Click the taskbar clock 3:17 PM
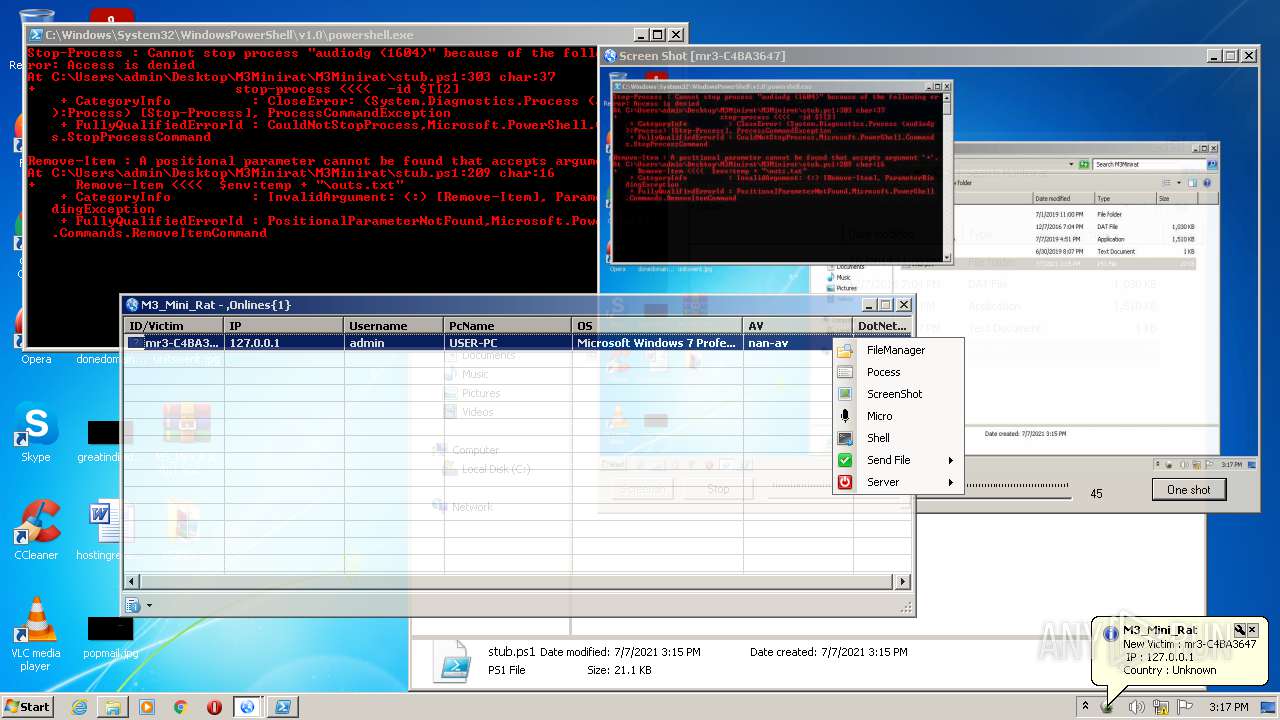Viewport: 1280px width, 720px height. tap(1228, 707)
